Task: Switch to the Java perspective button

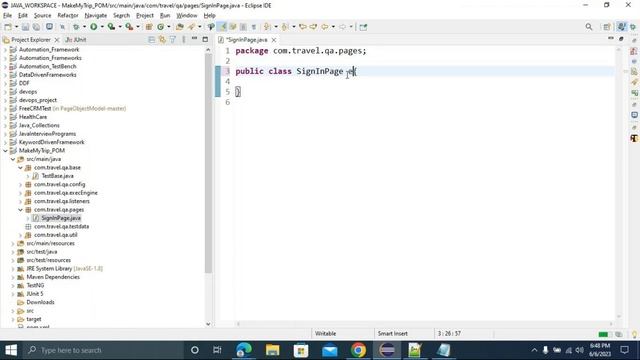Action: 621,27
